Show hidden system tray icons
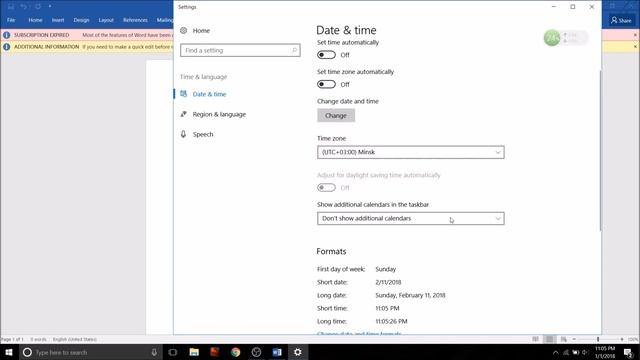The height and width of the screenshot is (360, 640). [x=556, y=353]
